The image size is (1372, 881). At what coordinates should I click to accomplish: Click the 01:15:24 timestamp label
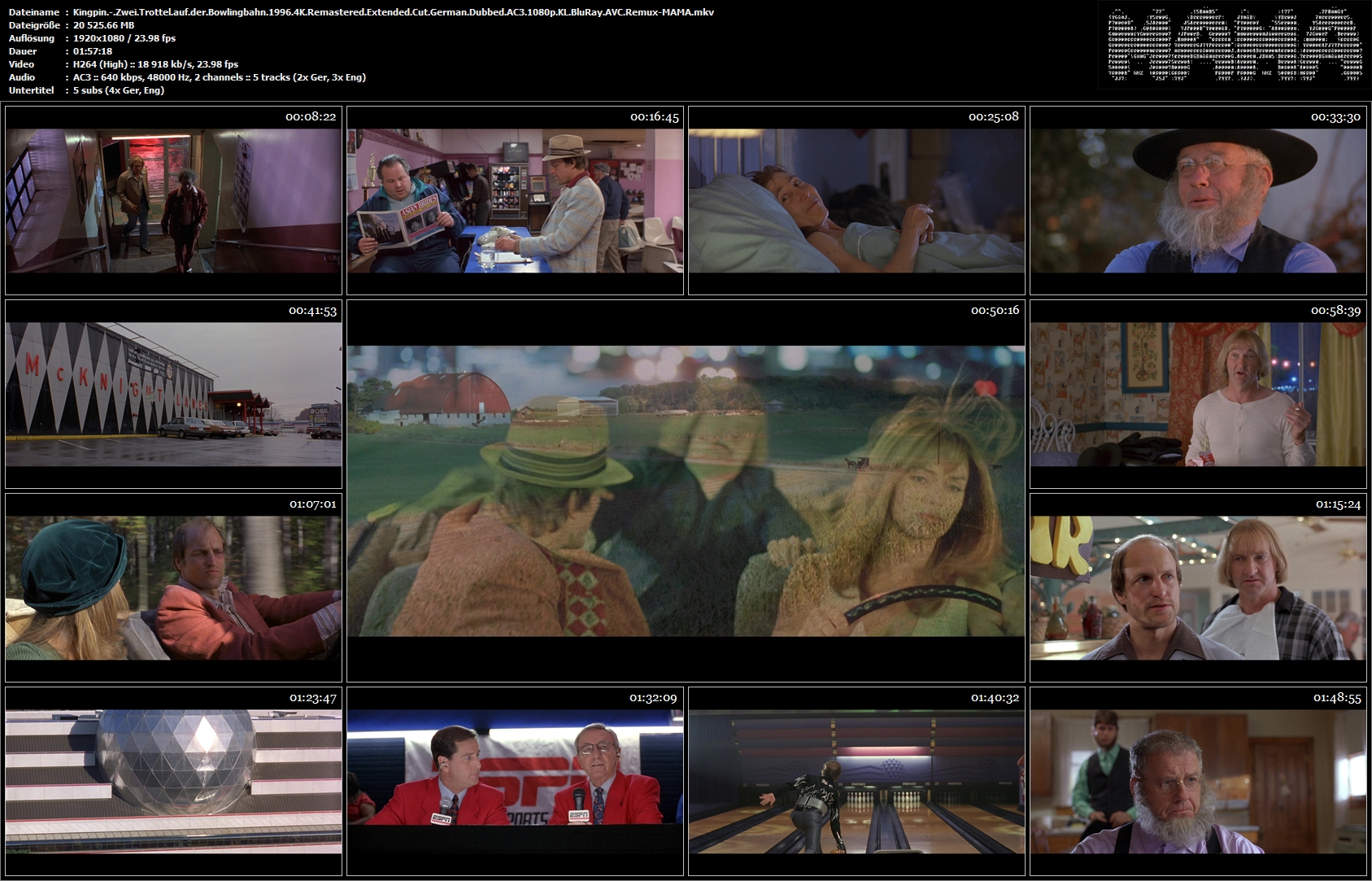click(x=1339, y=504)
